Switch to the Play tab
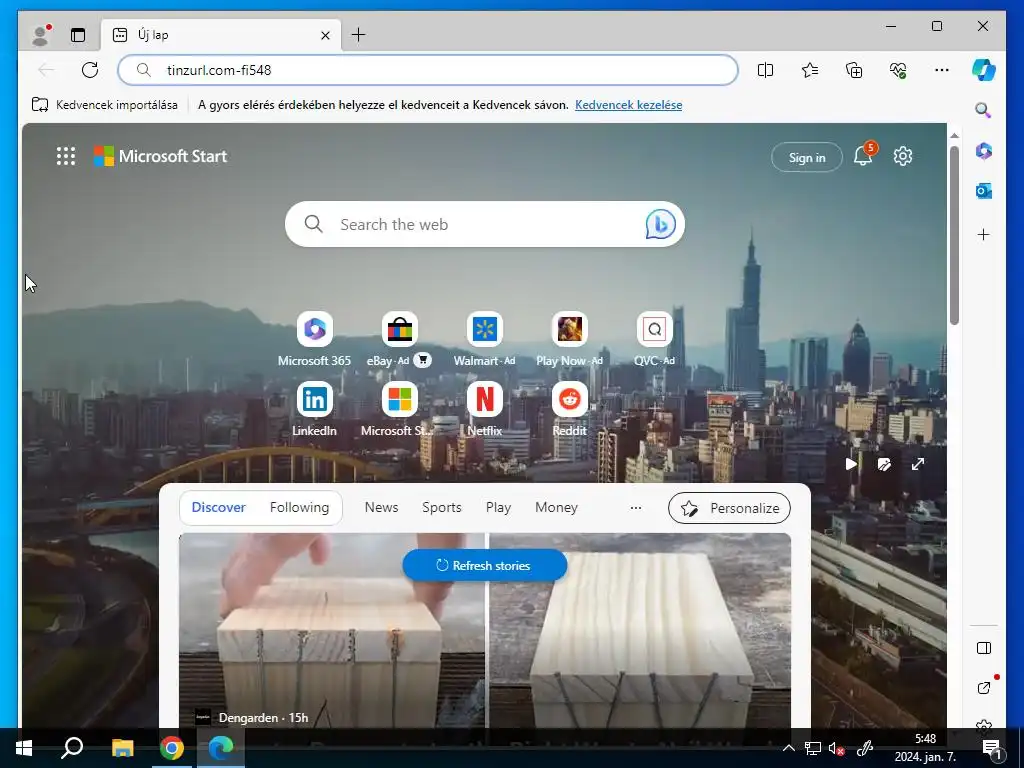Screen dimensions: 1024x768 [498, 507]
